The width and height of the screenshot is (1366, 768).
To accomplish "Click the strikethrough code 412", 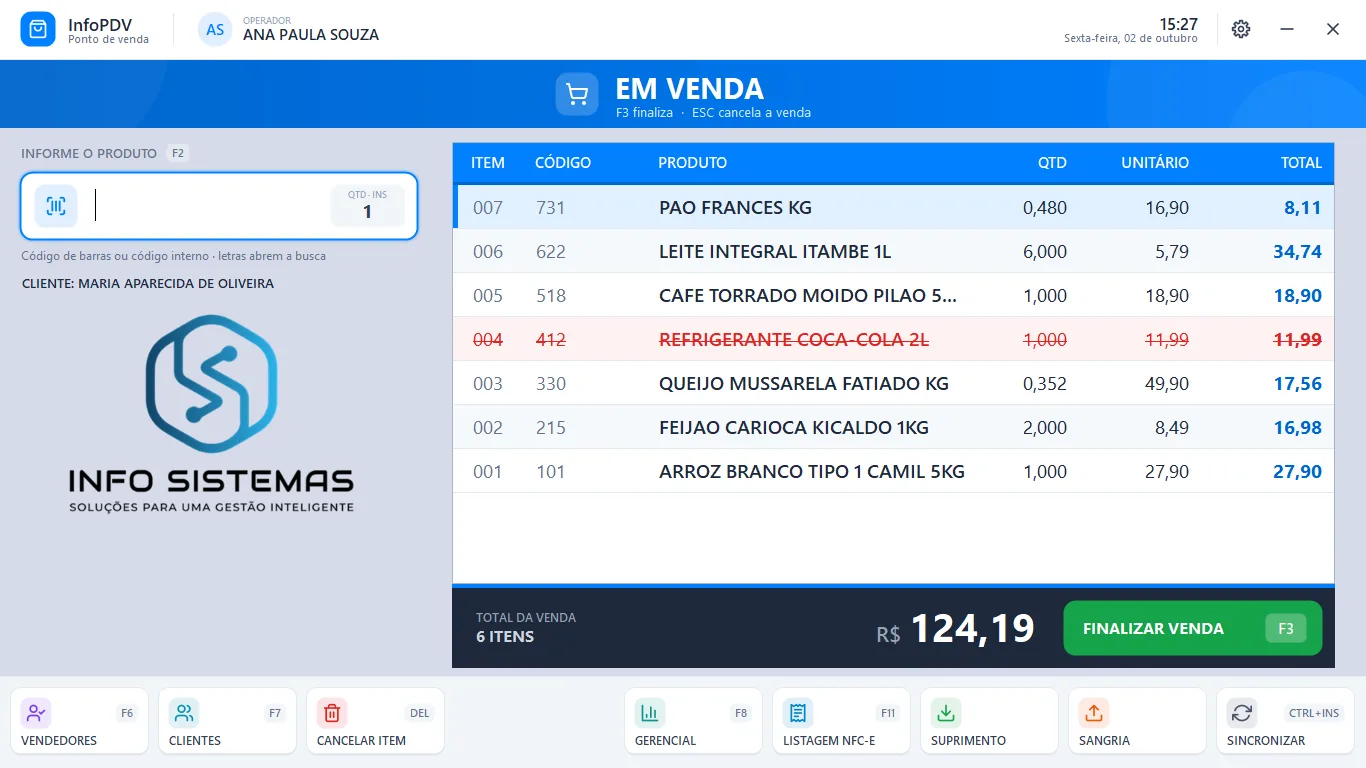I will [x=551, y=340].
